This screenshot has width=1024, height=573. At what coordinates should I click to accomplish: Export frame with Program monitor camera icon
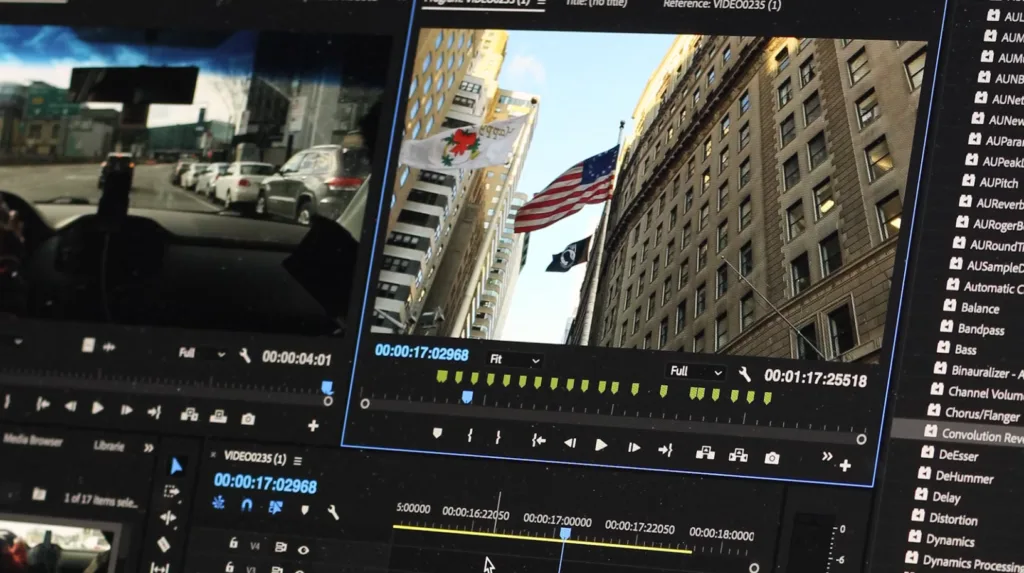click(x=771, y=458)
